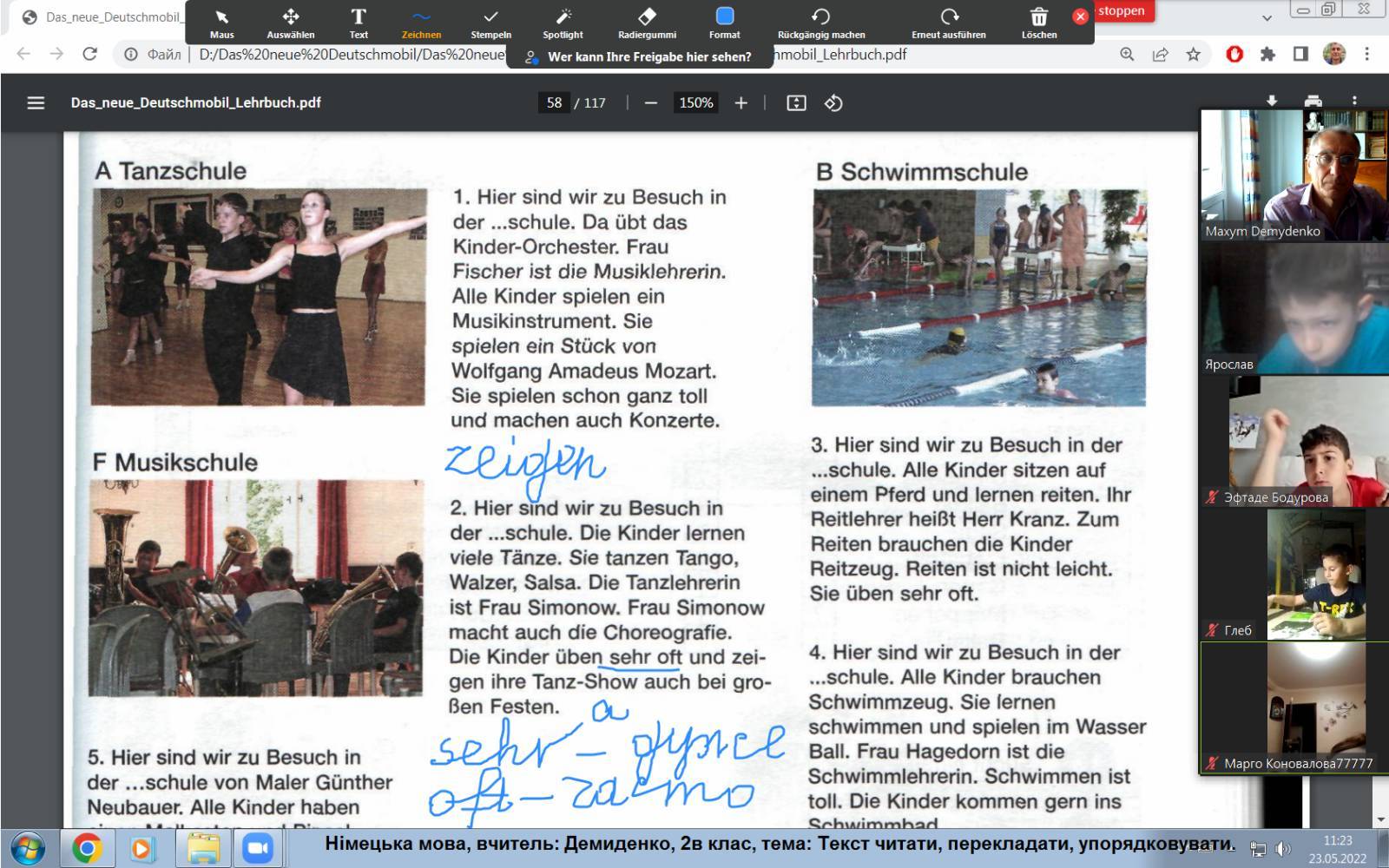This screenshot has width=1389, height=868.
Task: Delete annotations with Löschen
Action: (1038, 23)
